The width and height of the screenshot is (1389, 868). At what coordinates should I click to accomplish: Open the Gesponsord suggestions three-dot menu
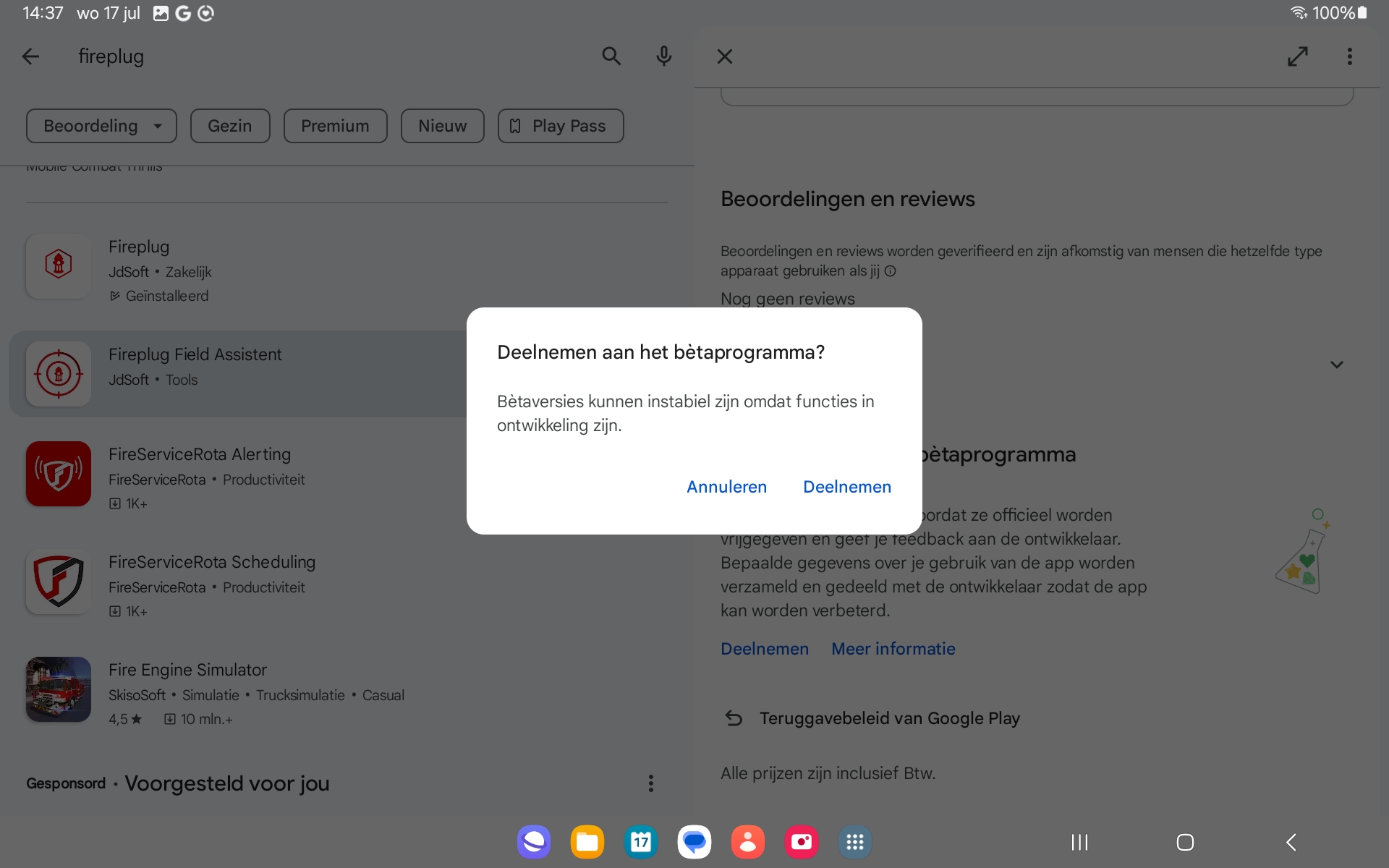[x=650, y=783]
